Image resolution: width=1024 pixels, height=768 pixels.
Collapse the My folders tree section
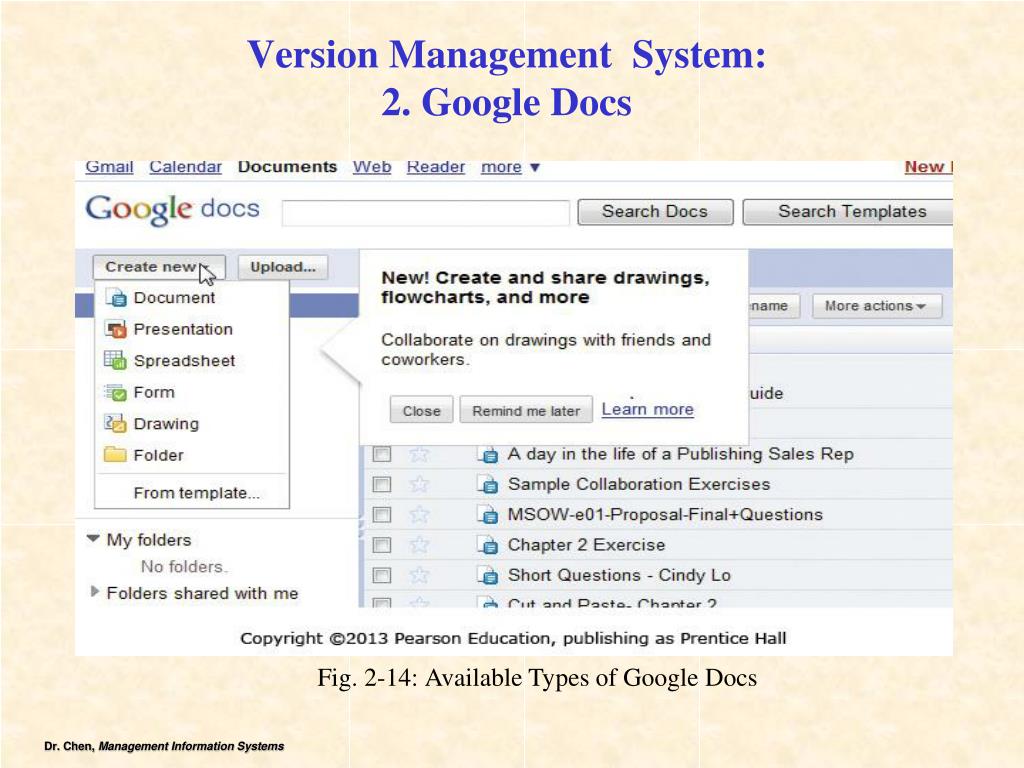point(93,539)
